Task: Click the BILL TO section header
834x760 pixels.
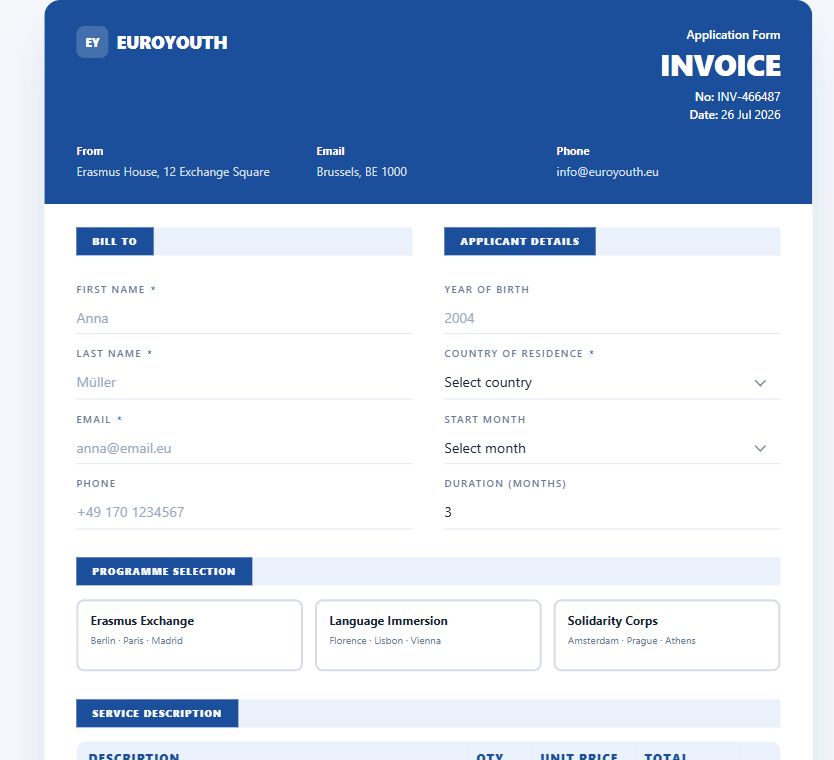Action: 115,241
